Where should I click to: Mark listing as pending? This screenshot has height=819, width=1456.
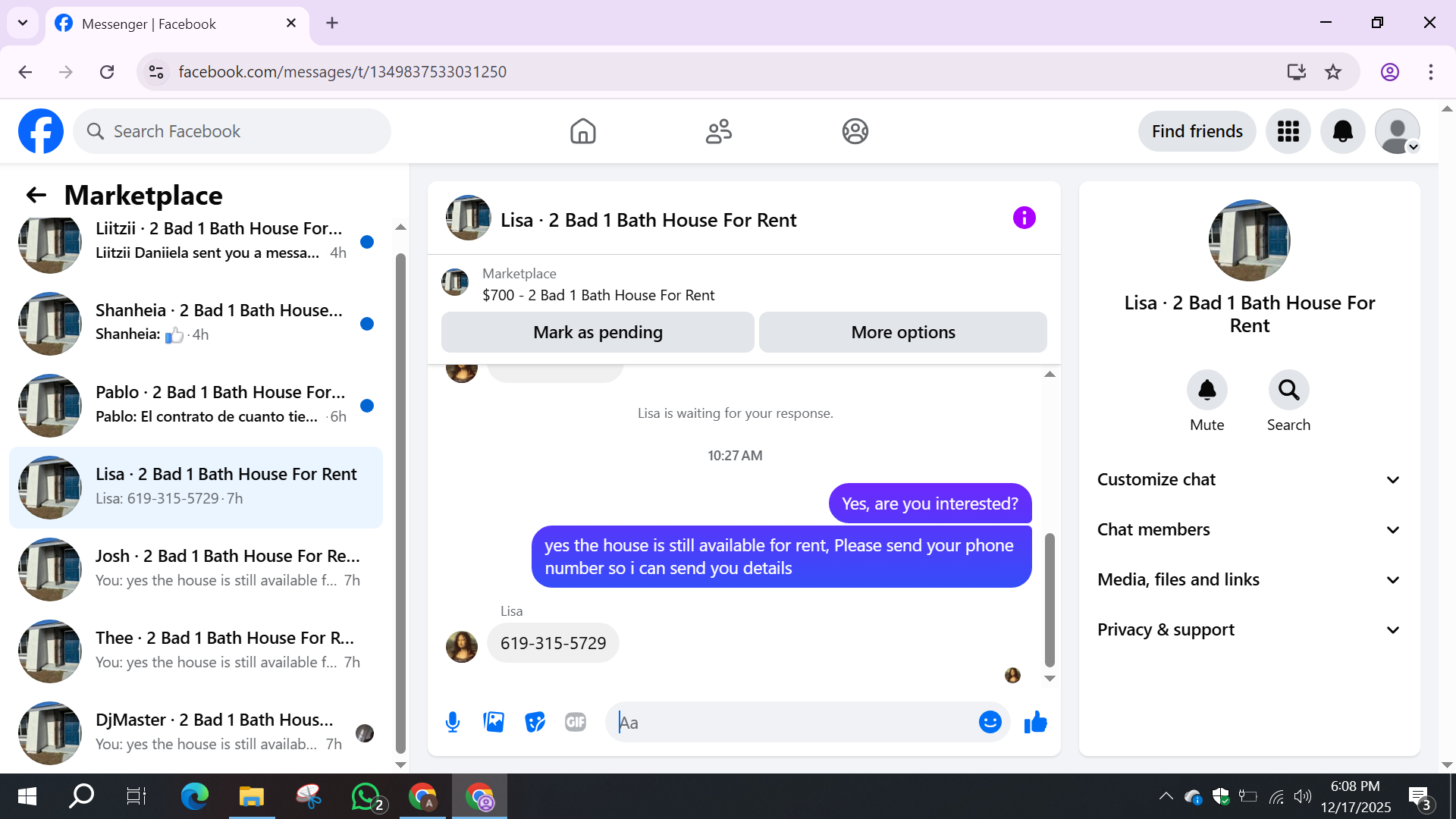pyautogui.click(x=598, y=332)
